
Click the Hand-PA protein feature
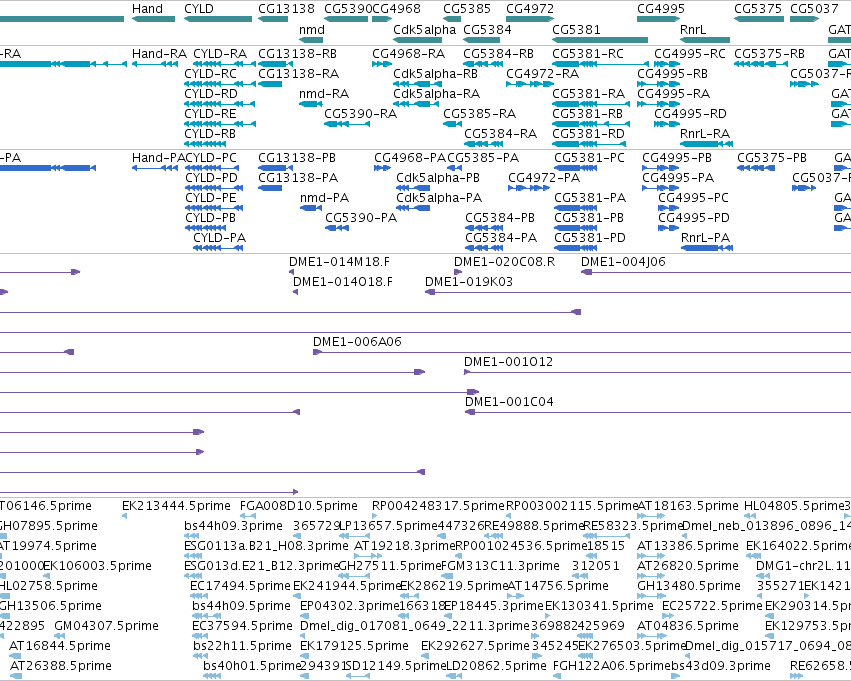[x=155, y=168]
